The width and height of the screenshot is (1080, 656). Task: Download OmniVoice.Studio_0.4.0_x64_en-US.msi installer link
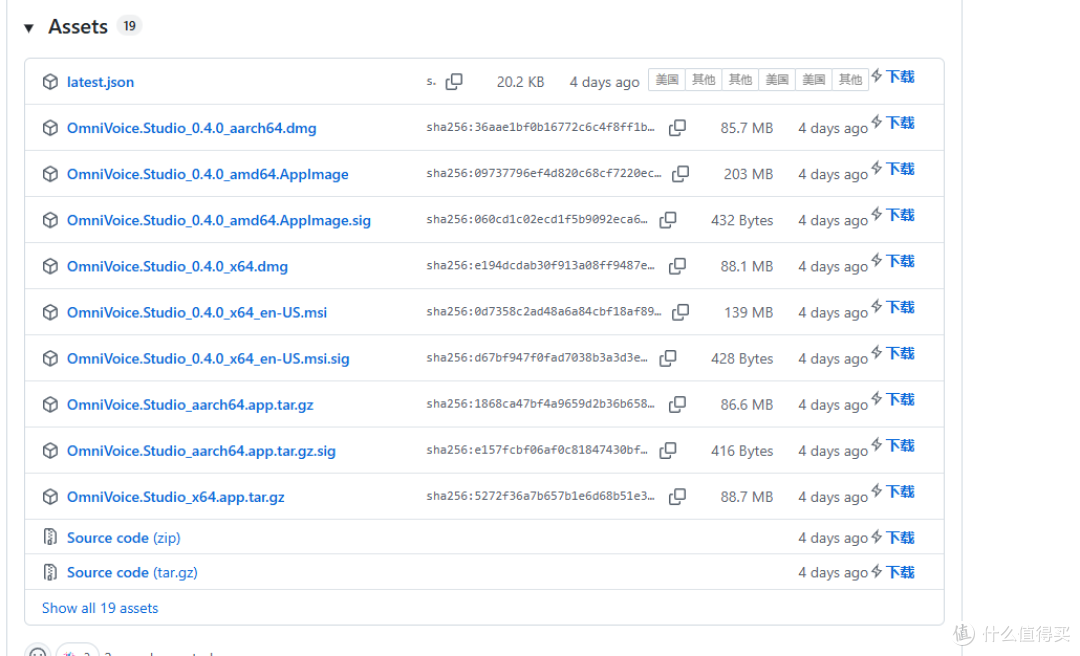[x=197, y=312]
